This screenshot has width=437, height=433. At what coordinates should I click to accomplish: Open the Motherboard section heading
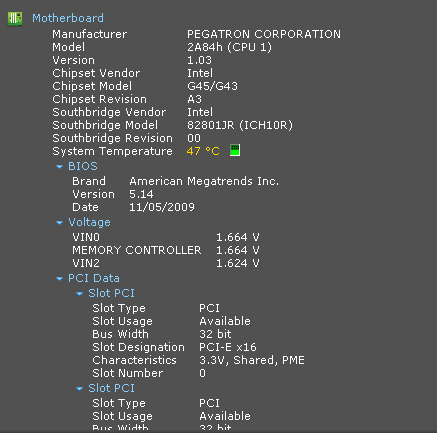point(68,18)
